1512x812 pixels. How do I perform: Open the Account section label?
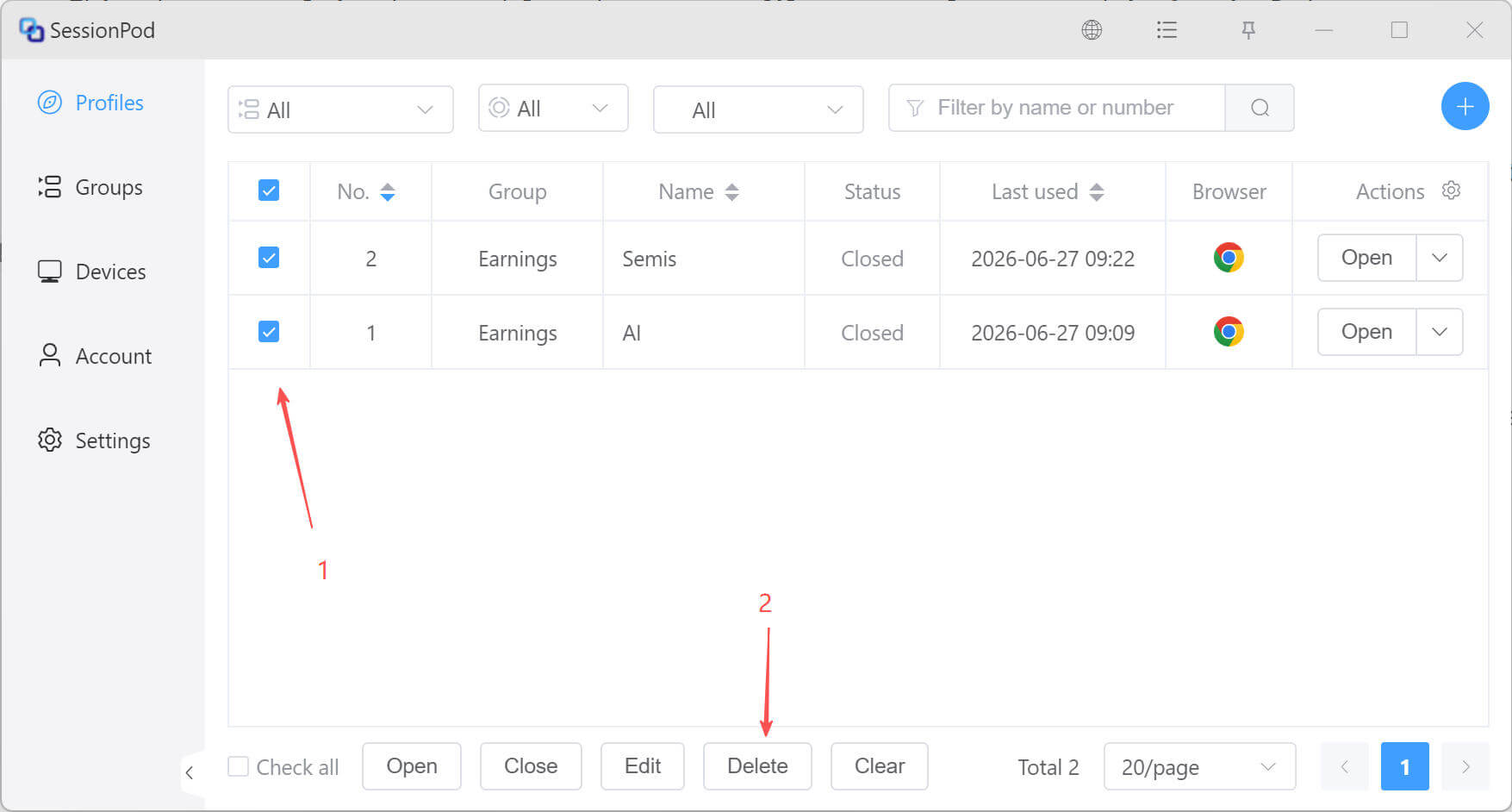[113, 356]
